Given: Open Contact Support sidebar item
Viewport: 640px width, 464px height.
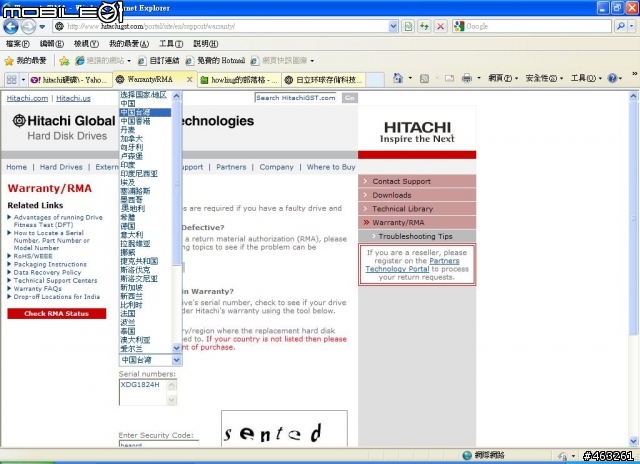Looking at the screenshot, I should 417,182.
